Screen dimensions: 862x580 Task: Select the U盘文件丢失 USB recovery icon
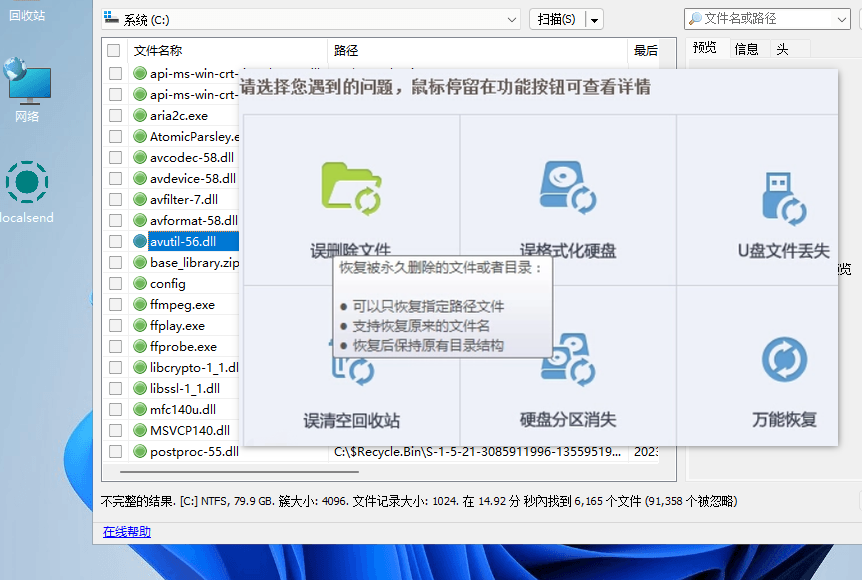click(x=784, y=197)
